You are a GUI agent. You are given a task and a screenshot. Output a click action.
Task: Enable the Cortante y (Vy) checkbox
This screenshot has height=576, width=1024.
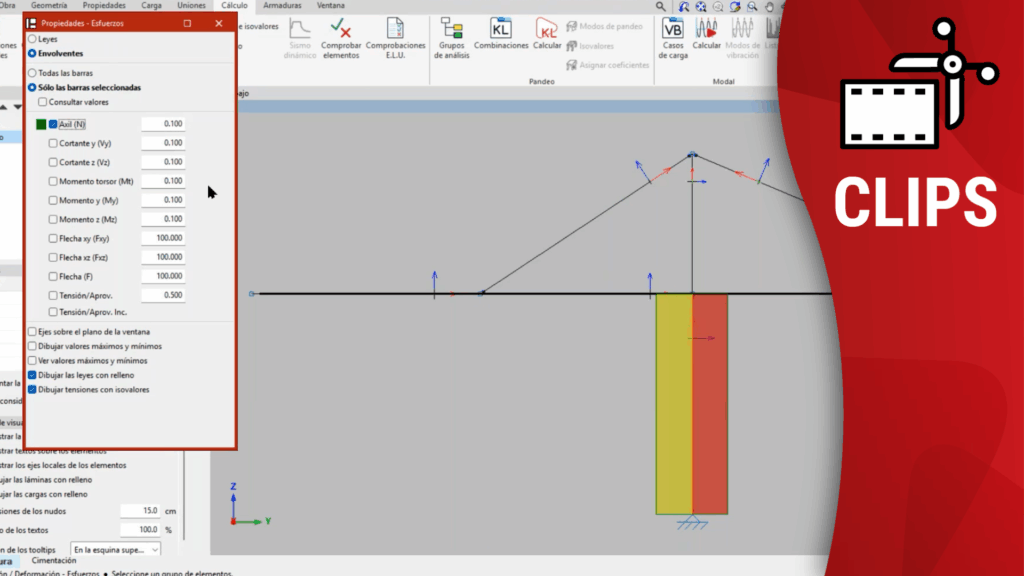click(53, 143)
